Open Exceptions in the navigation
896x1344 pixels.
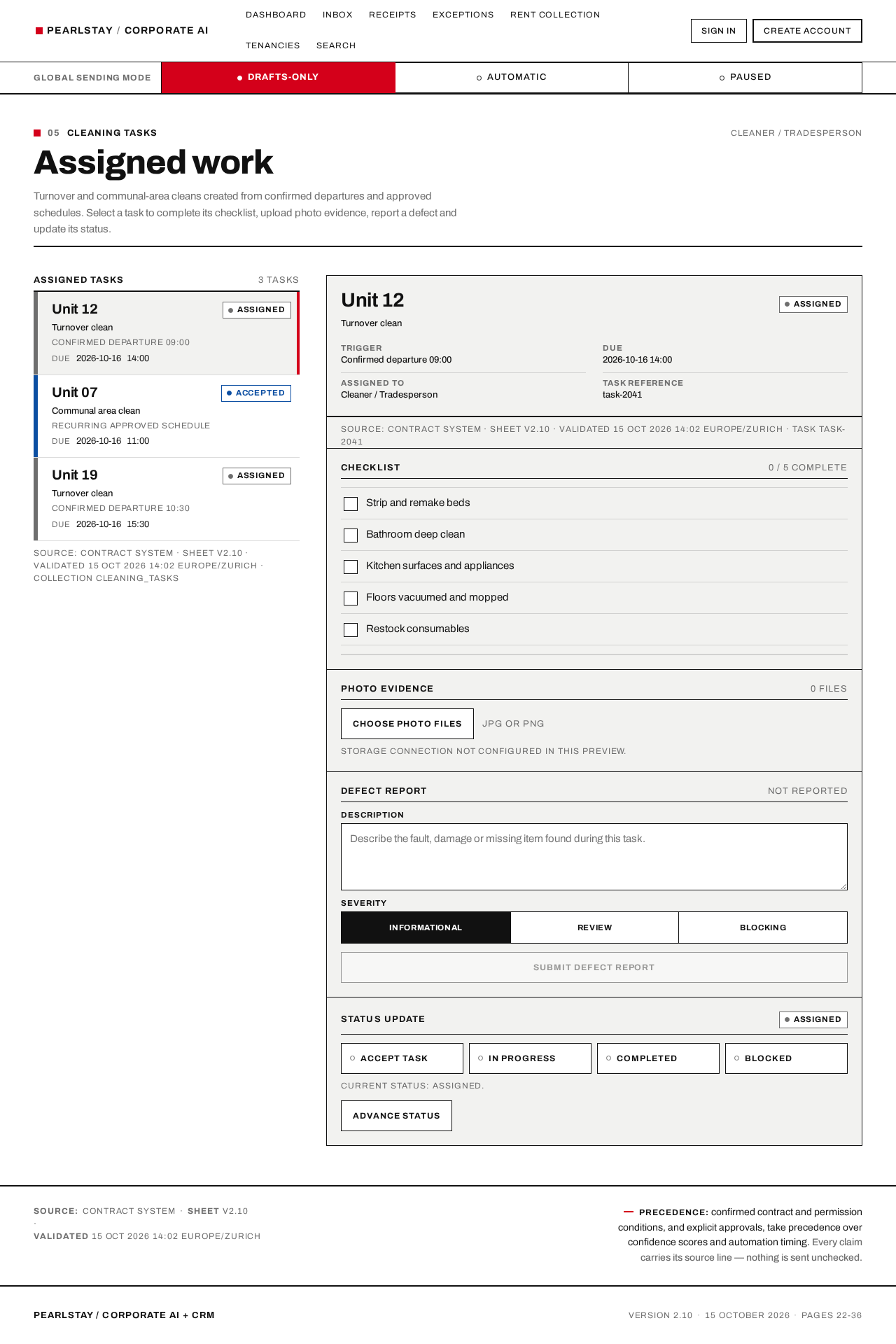click(463, 15)
